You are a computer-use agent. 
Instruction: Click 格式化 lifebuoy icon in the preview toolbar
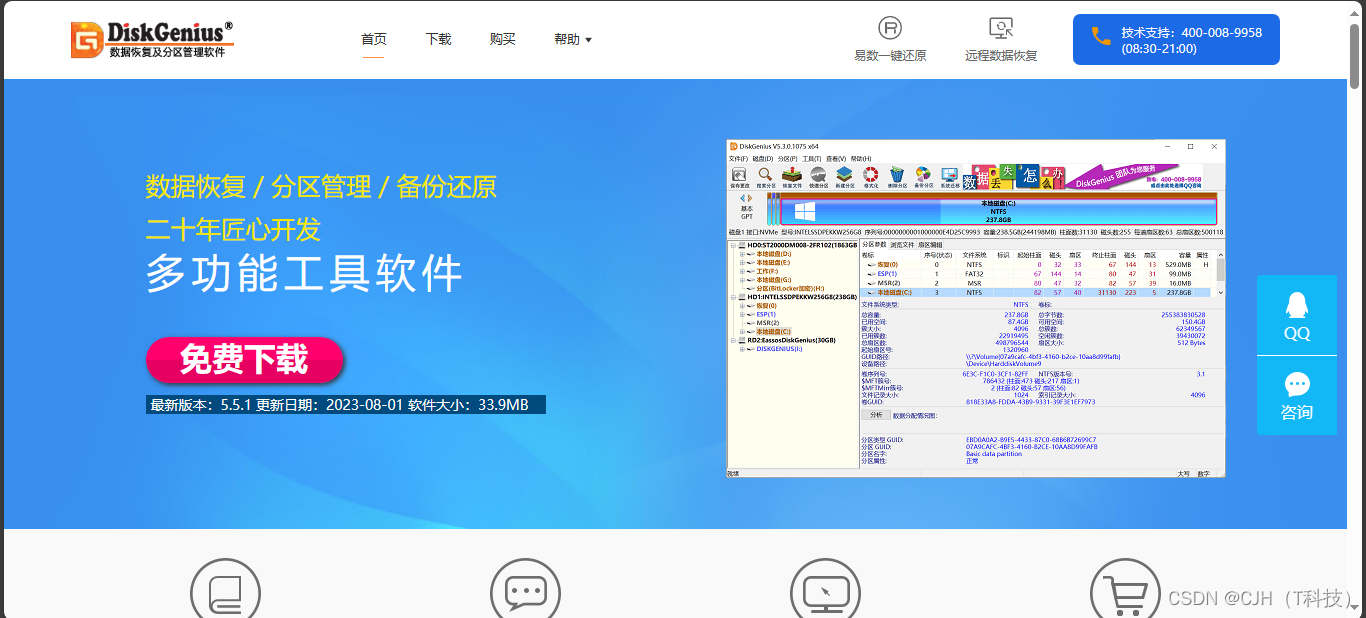click(870, 178)
